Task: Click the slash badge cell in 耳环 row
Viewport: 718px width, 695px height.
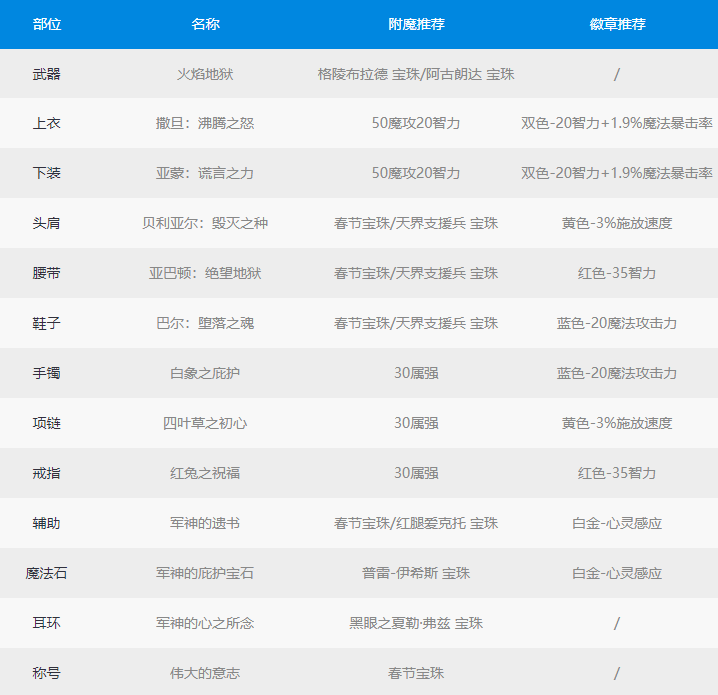Action: pyautogui.click(x=617, y=622)
